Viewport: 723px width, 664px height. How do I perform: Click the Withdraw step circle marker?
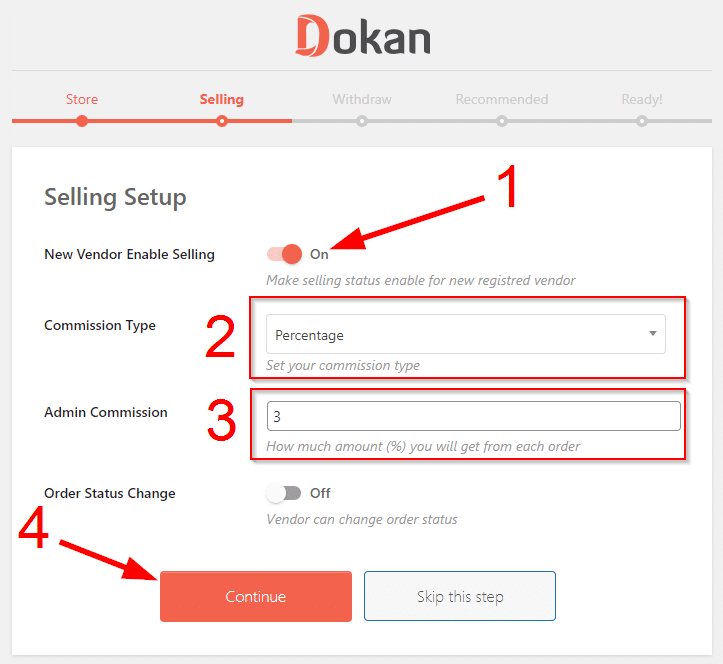coord(362,121)
